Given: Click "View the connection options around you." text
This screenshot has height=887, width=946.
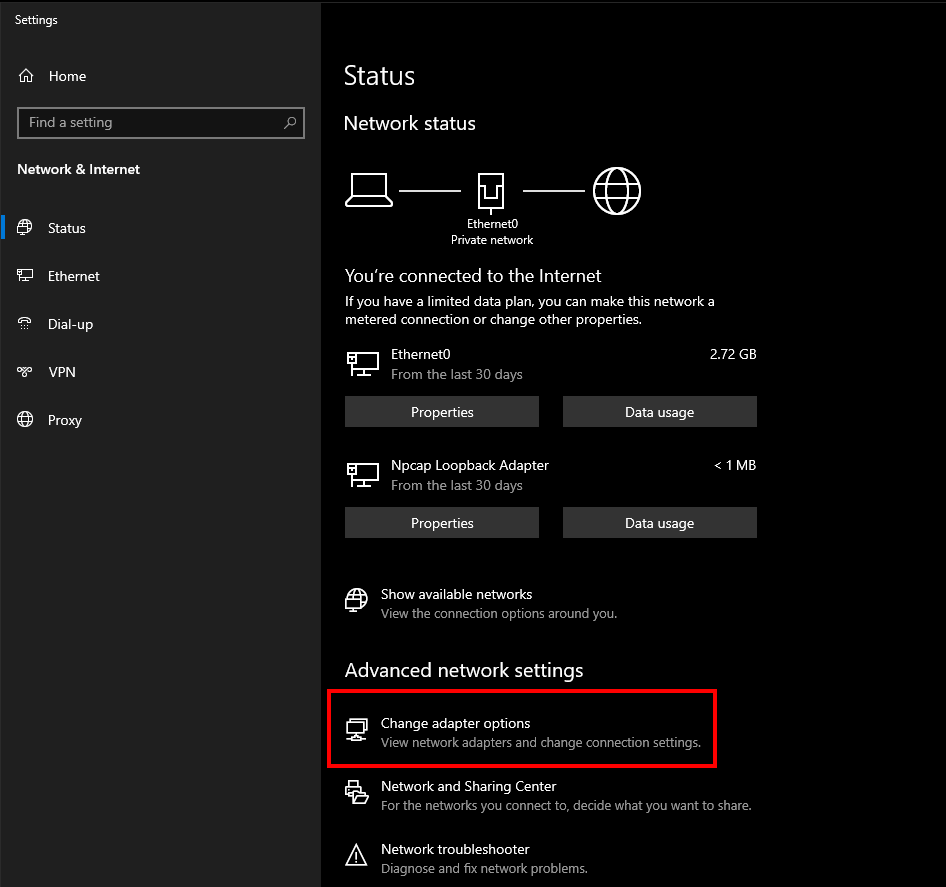Looking at the screenshot, I should click(498, 614).
